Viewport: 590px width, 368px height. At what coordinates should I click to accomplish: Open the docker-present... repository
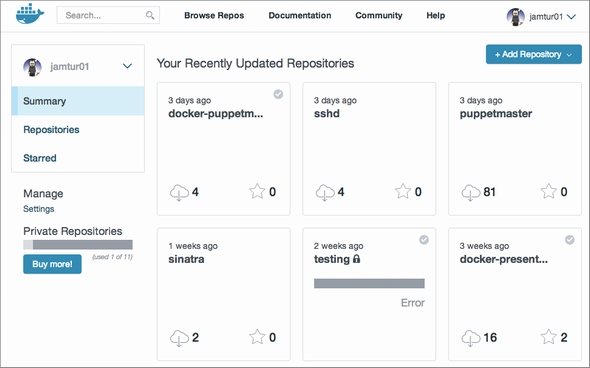coord(503,259)
